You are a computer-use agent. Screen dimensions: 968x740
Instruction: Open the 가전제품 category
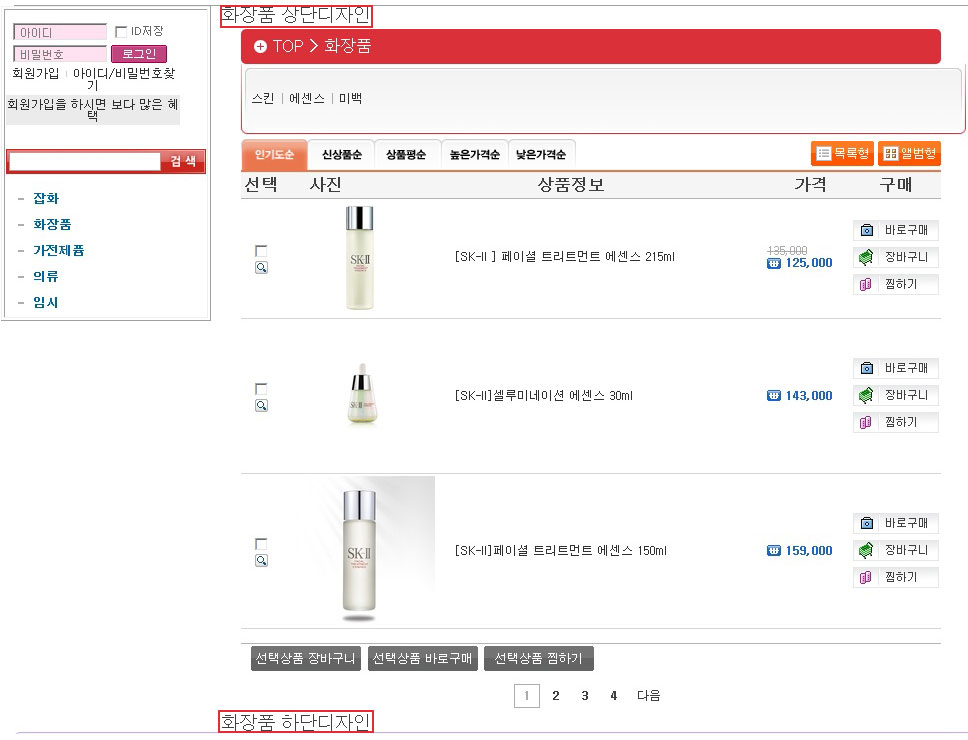59,250
